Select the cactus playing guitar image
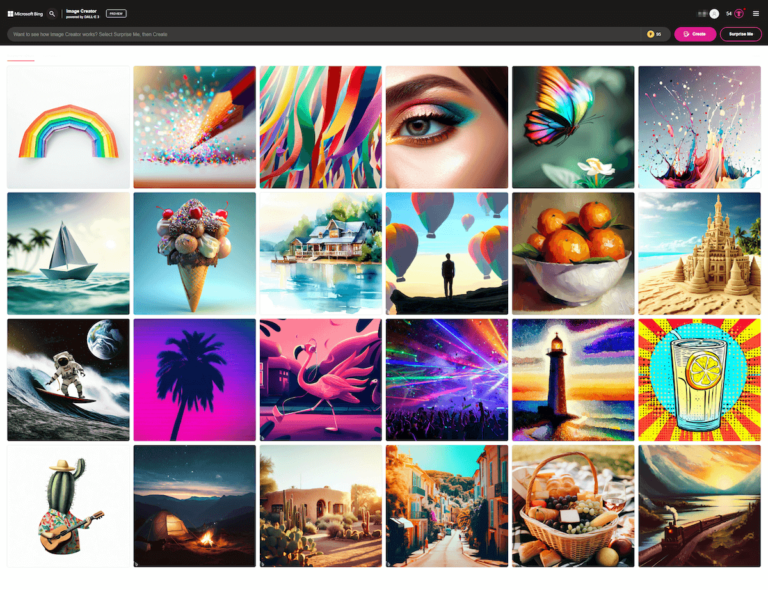This screenshot has width=768, height=590. pyautogui.click(x=68, y=506)
